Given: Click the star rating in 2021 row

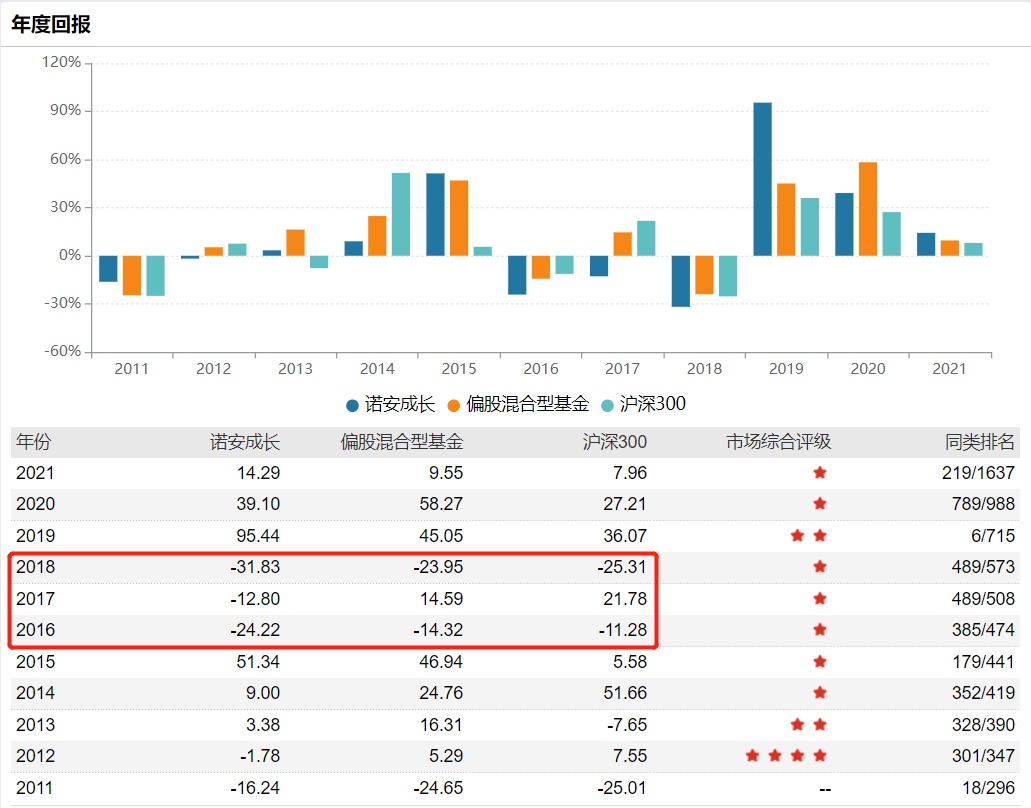Looking at the screenshot, I should click(x=820, y=473).
